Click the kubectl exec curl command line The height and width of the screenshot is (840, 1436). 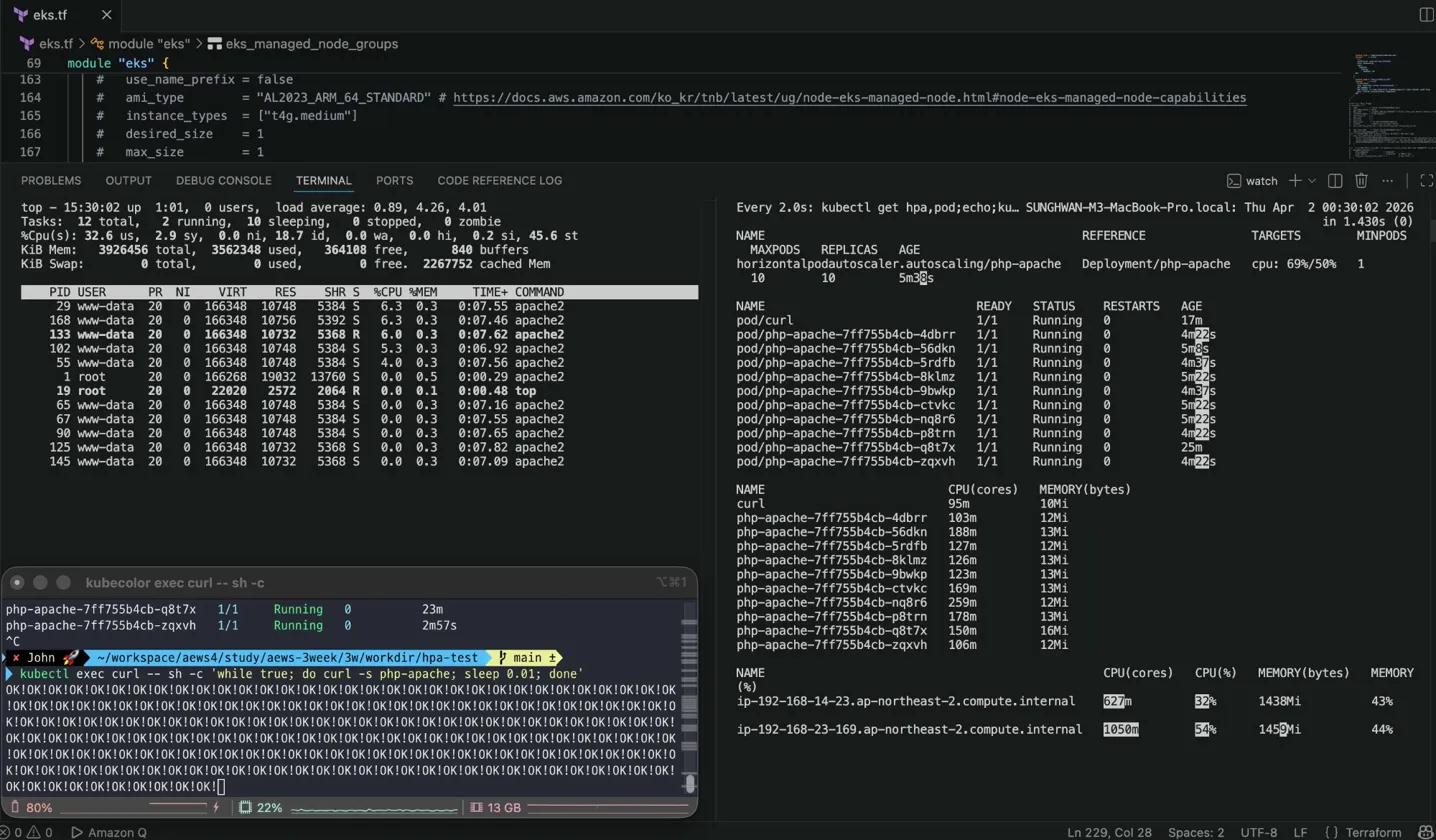[x=300, y=674]
